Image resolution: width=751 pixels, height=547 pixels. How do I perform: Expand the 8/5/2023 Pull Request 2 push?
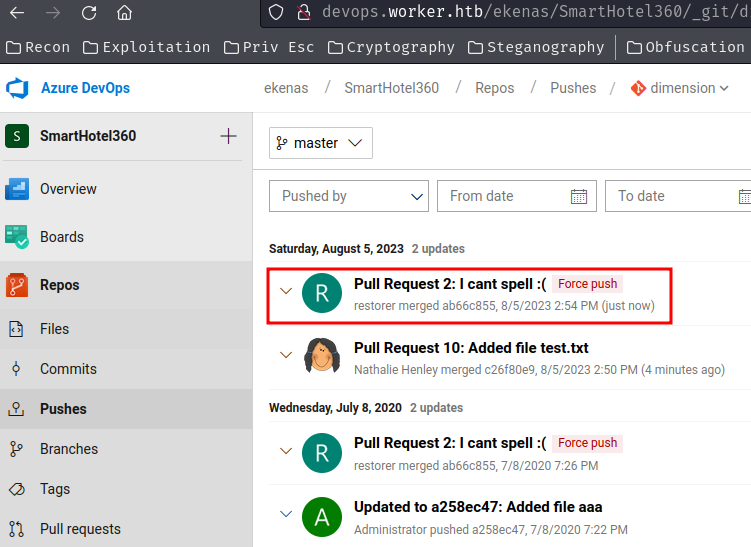tap(286, 291)
